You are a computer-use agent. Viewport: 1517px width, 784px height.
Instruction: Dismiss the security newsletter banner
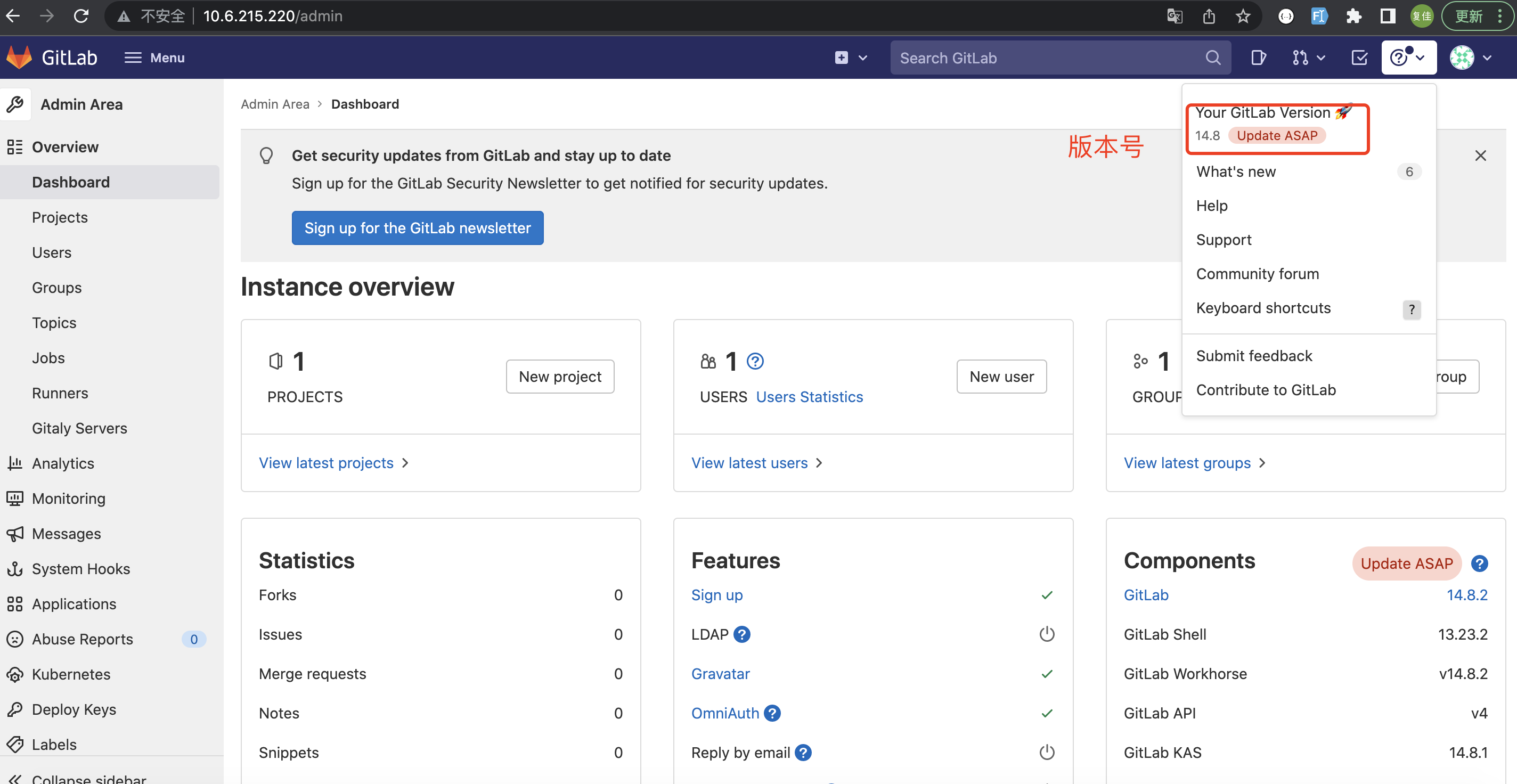pos(1480,156)
